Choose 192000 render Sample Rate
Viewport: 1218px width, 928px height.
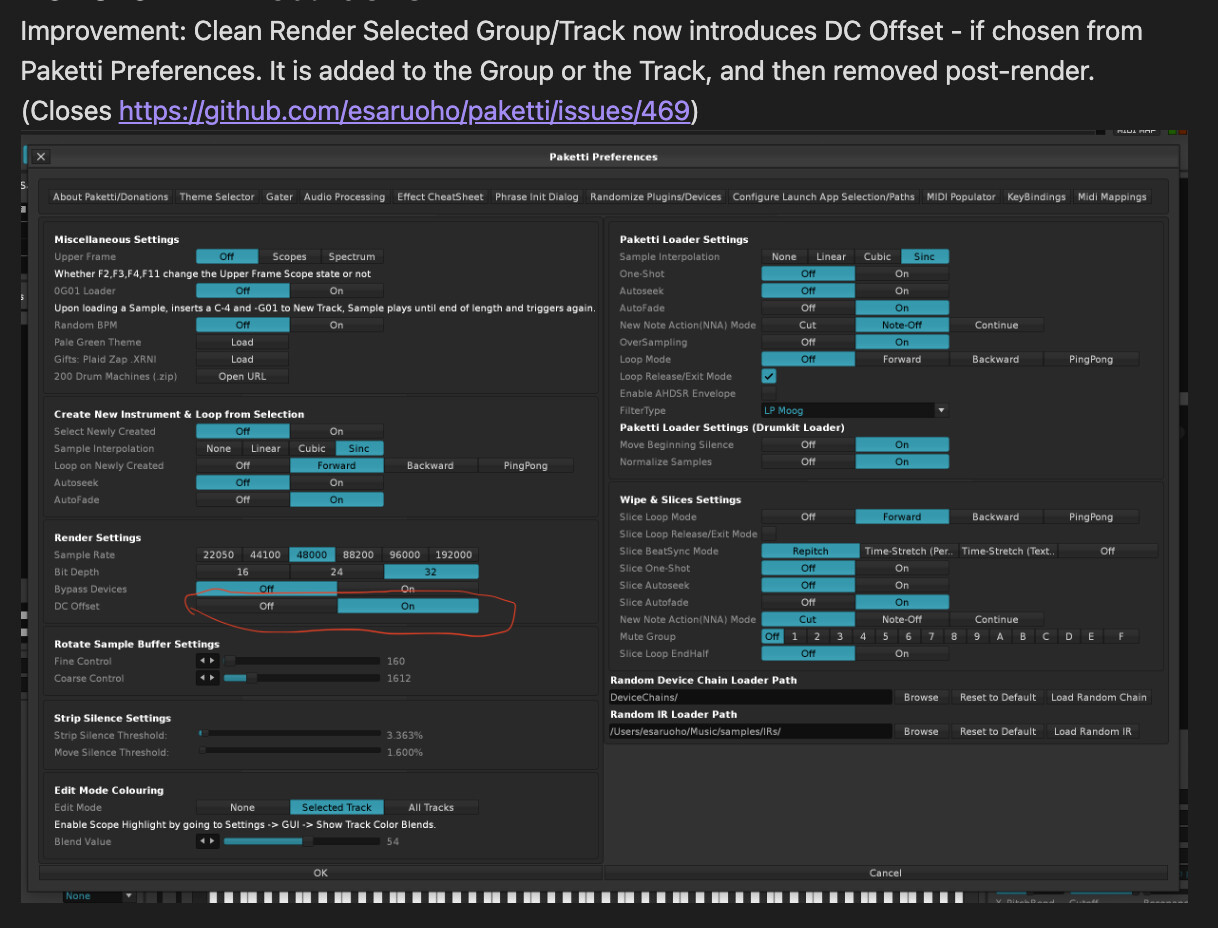tap(454, 555)
